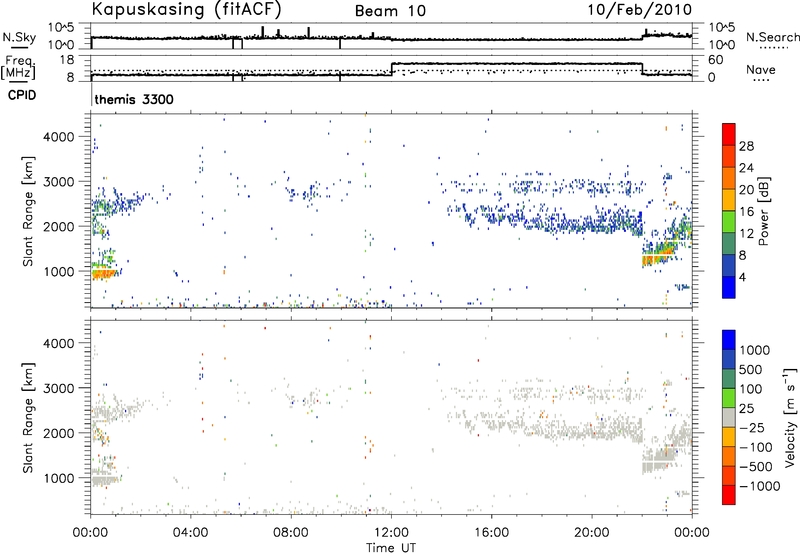Select the '16' label on Power colorbar

click(x=746, y=212)
